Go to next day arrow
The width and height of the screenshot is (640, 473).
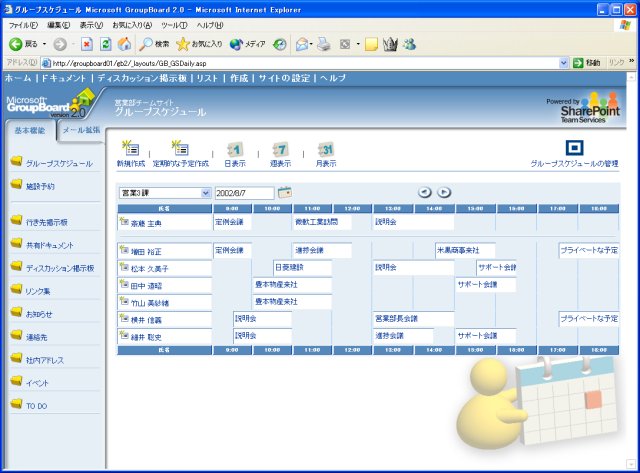point(444,192)
